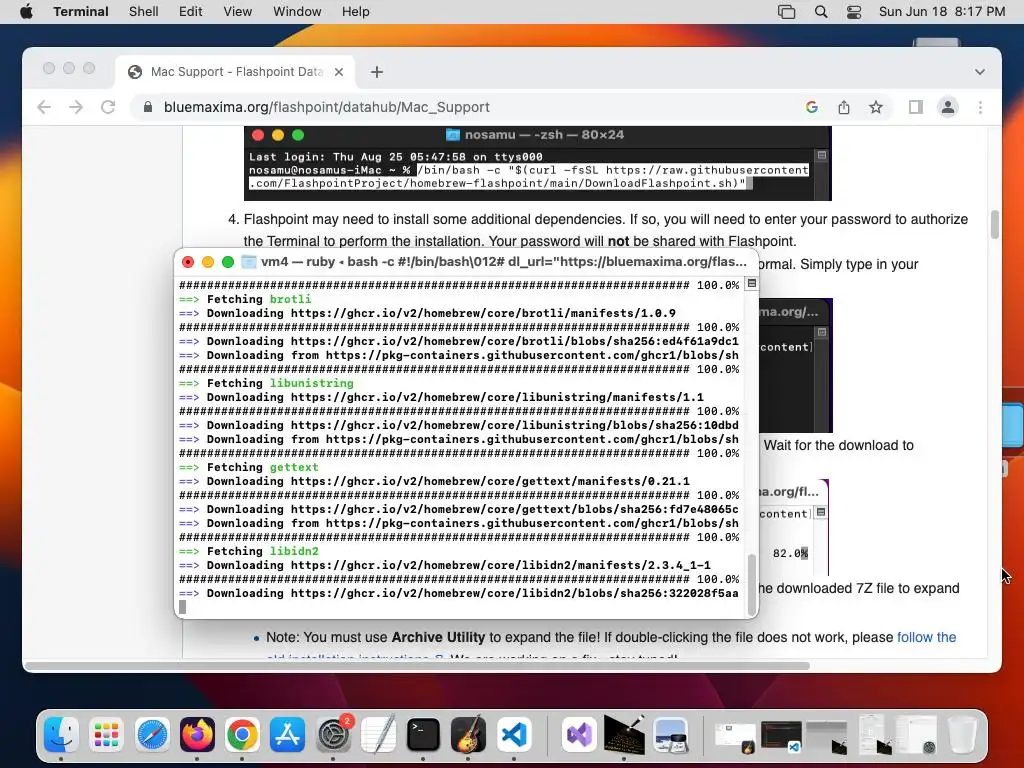
Task: Open Finder from the Dock
Action: pos(61,734)
